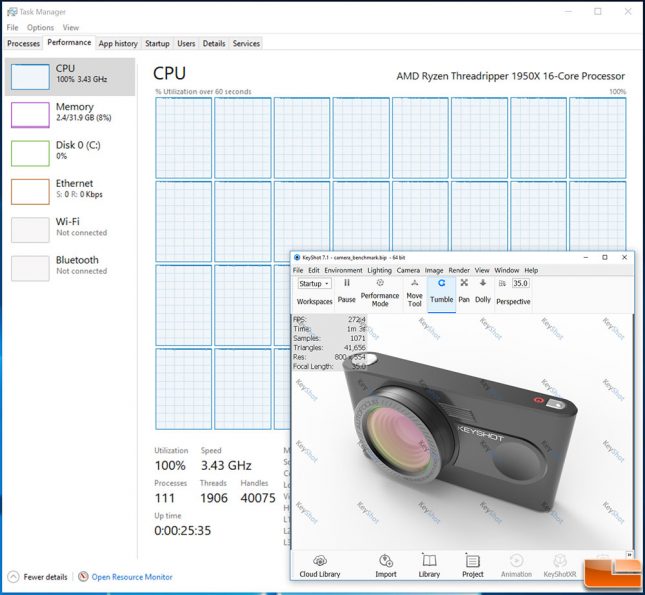Select the Performance tab
Viewport: 645px width, 595px height.
pos(69,42)
